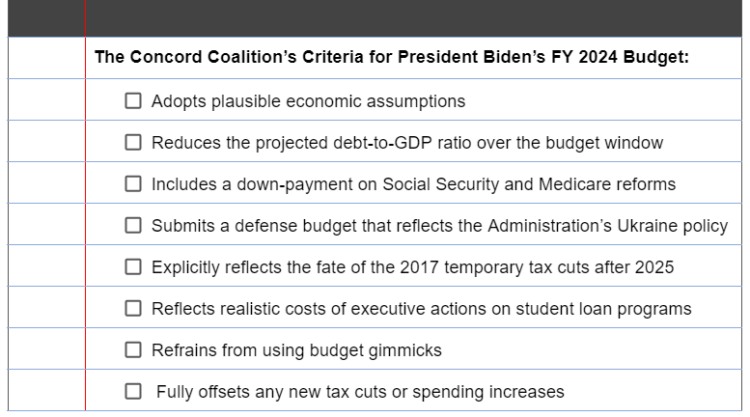Click the 'Submits a defense budget' text line
750x417 pixels.
(440, 226)
